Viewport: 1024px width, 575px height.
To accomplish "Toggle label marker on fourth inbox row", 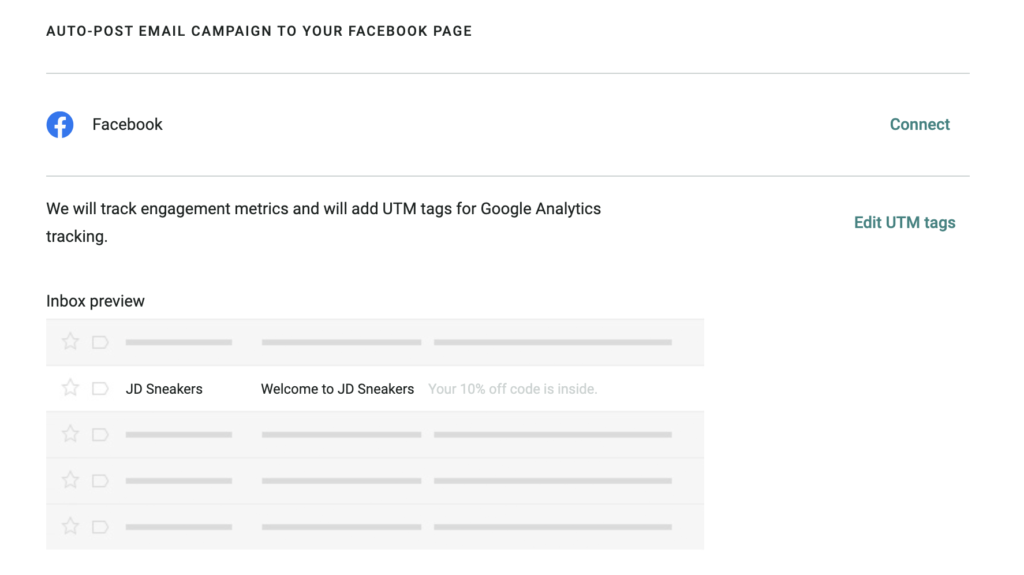I will [x=100, y=480].
